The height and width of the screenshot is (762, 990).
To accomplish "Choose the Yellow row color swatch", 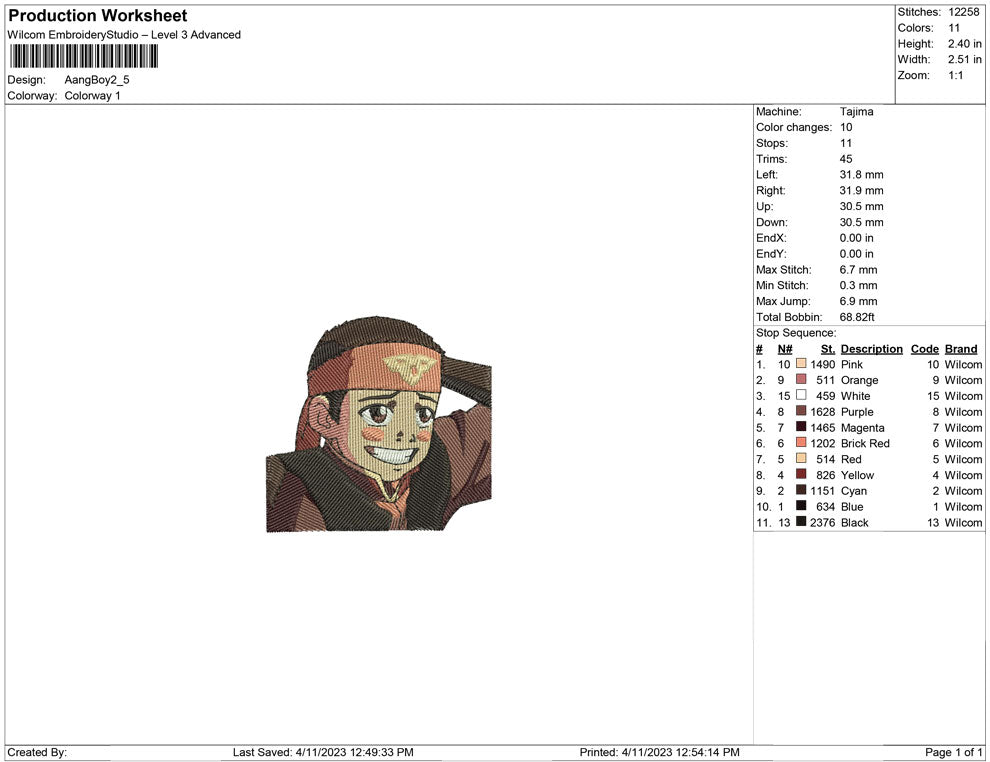I will tap(801, 474).
